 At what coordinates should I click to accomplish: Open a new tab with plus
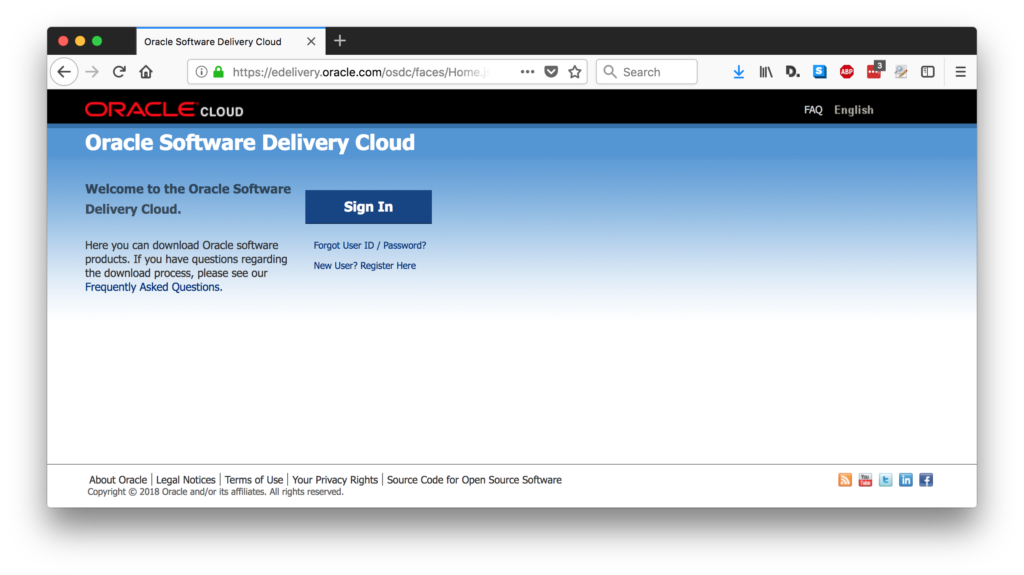[x=340, y=41]
